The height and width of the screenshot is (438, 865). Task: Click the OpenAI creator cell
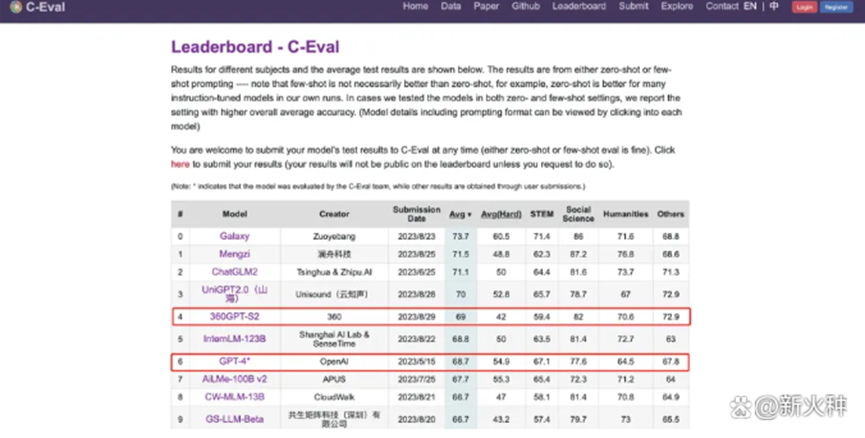tap(334, 362)
